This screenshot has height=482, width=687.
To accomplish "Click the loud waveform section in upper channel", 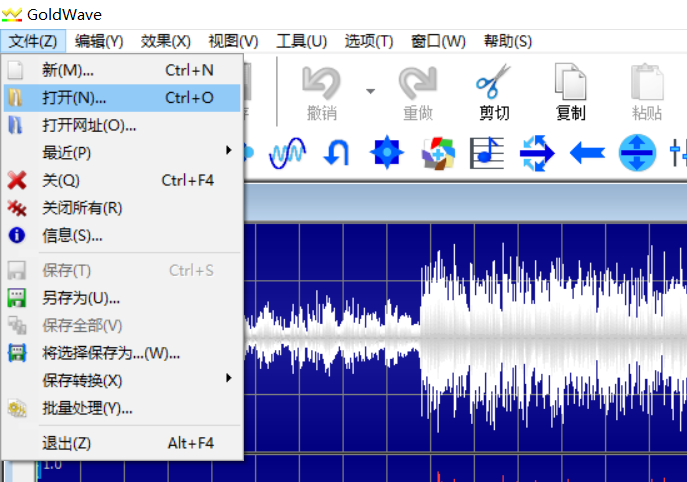I will click(x=553, y=337).
